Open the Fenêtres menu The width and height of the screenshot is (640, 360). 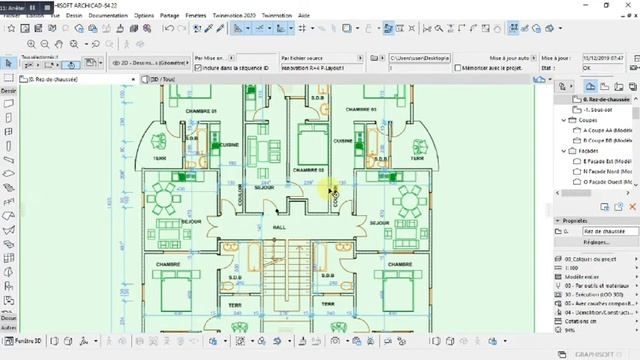point(196,16)
